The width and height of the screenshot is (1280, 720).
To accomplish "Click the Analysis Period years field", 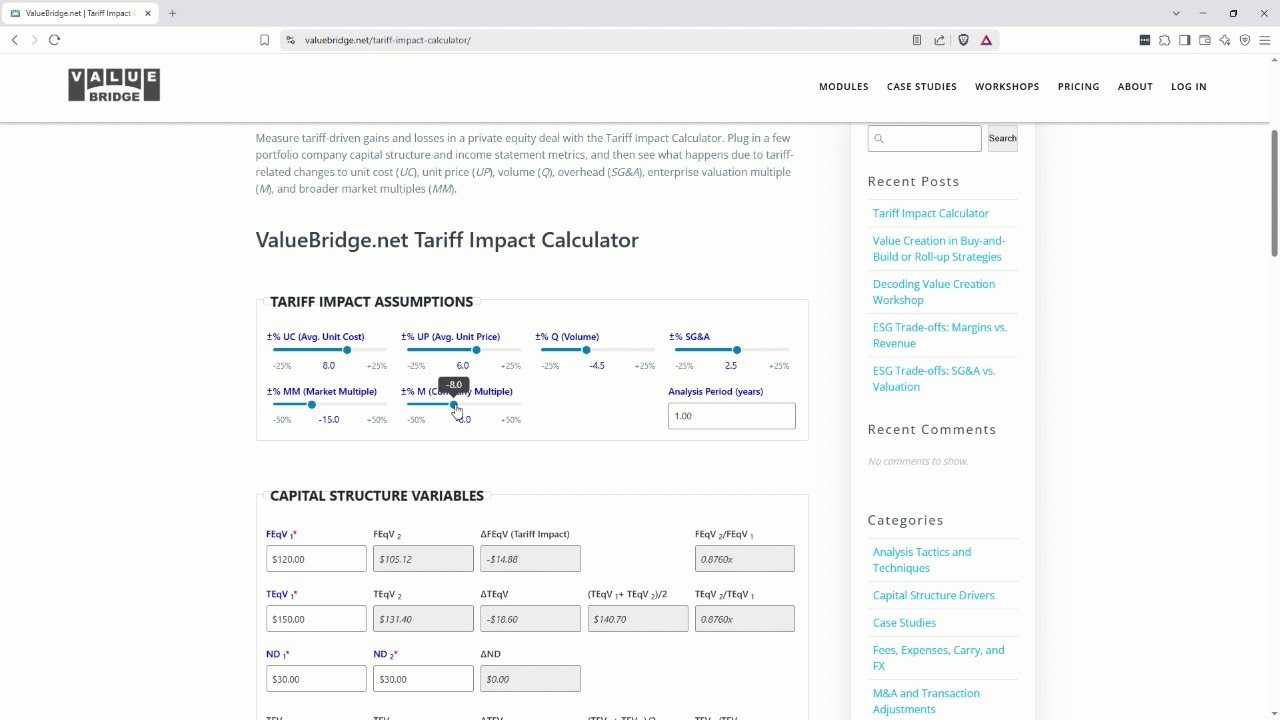I will (x=732, y=416).
